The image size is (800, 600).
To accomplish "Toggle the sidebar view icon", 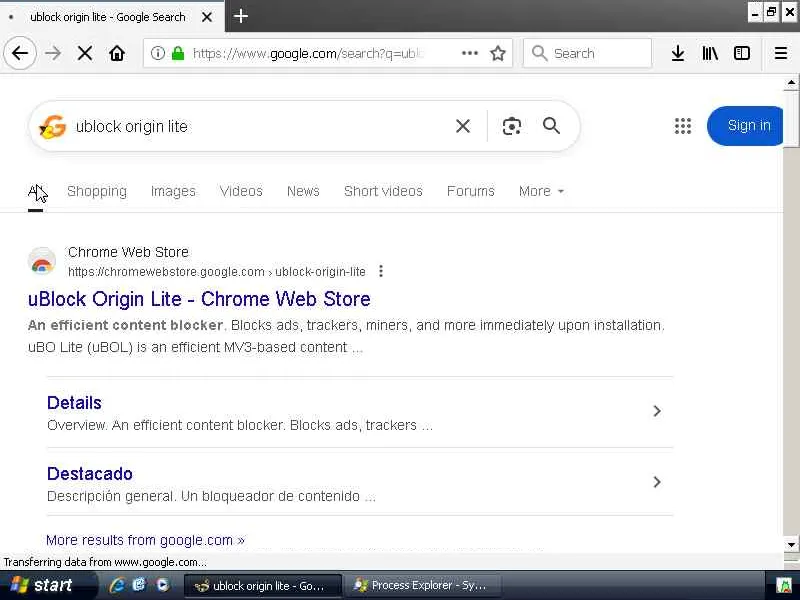I will tap(741, 53).
